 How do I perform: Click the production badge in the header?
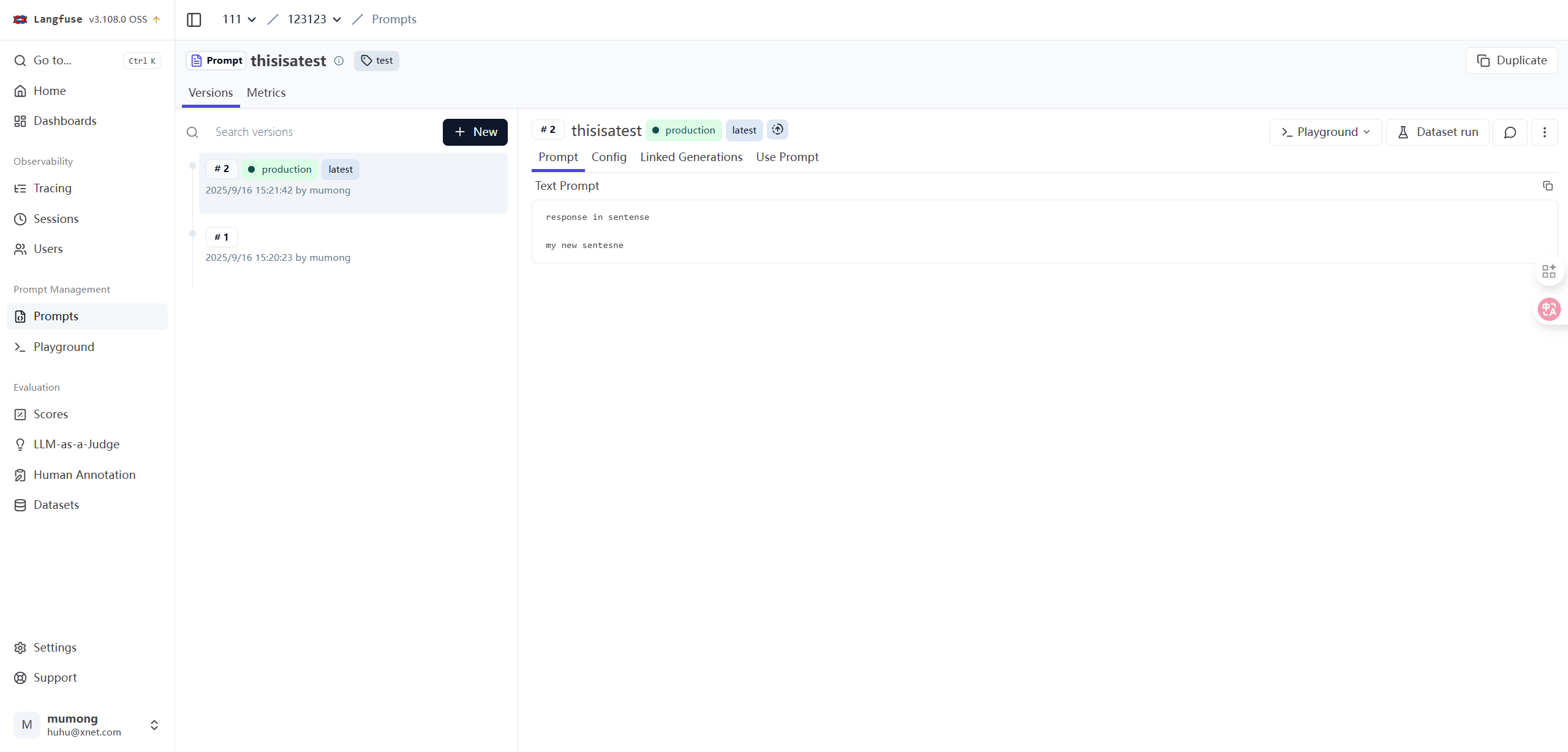684,130
